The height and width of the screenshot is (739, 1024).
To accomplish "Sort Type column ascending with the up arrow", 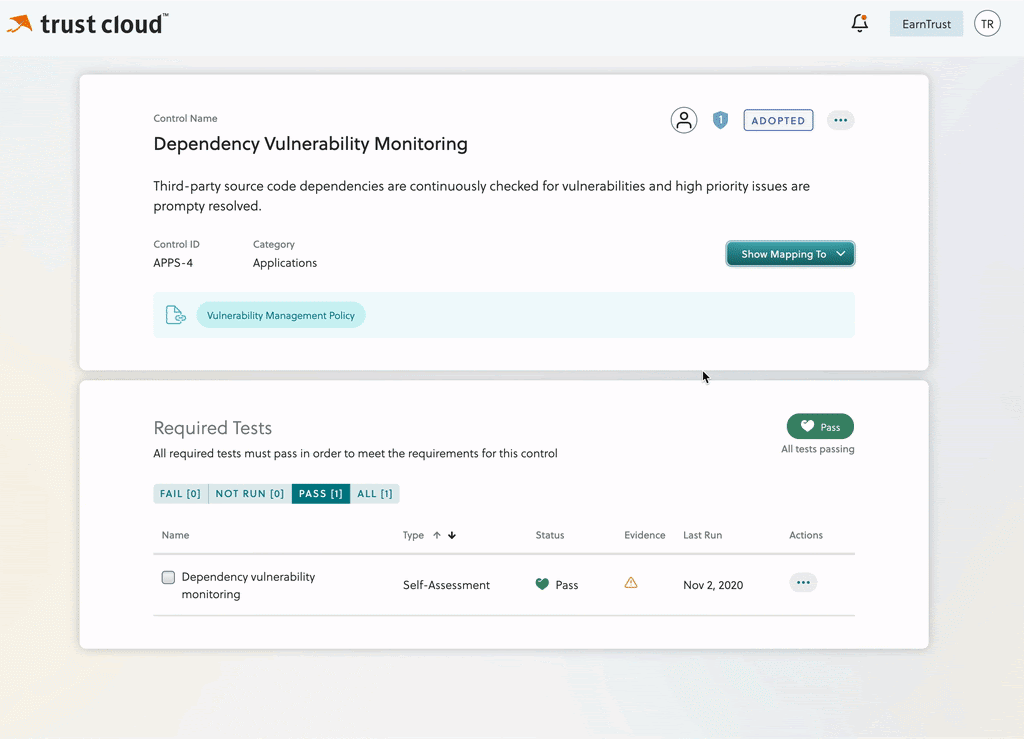I will (x=437, y=535).
